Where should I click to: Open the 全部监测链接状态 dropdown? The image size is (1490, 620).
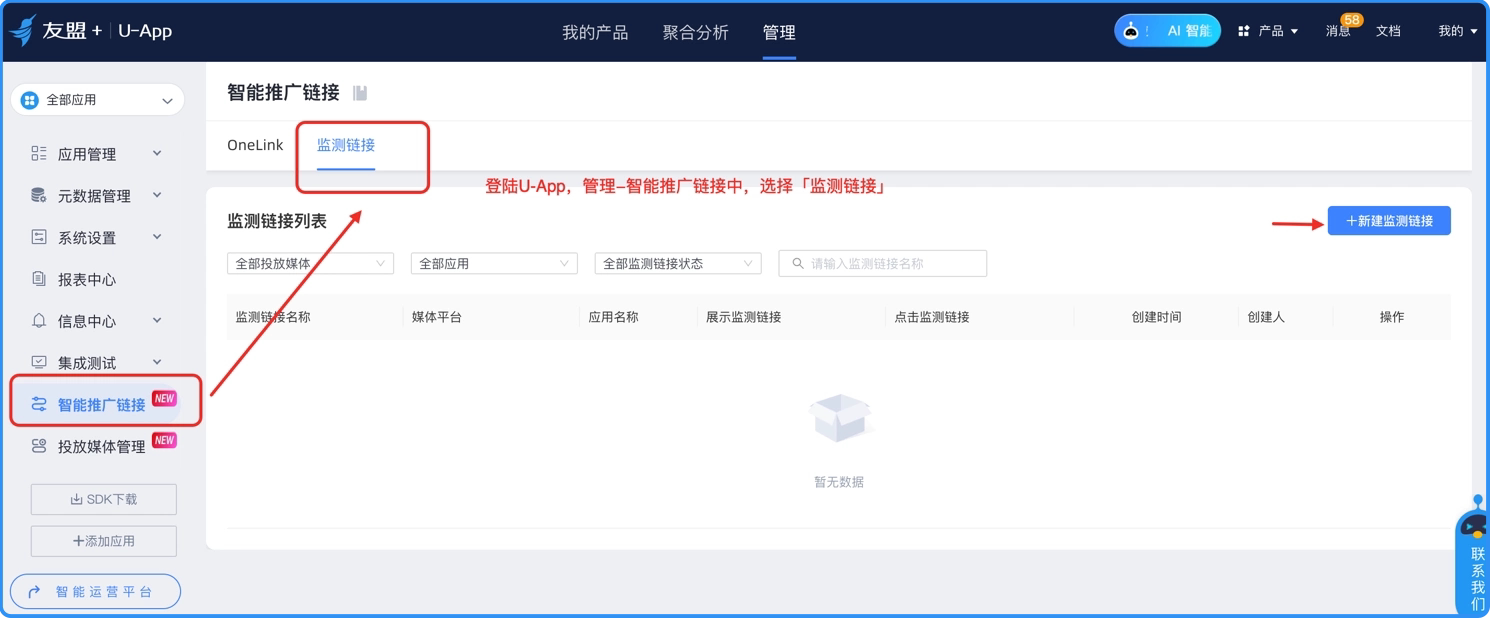click(x=678, y=263)
